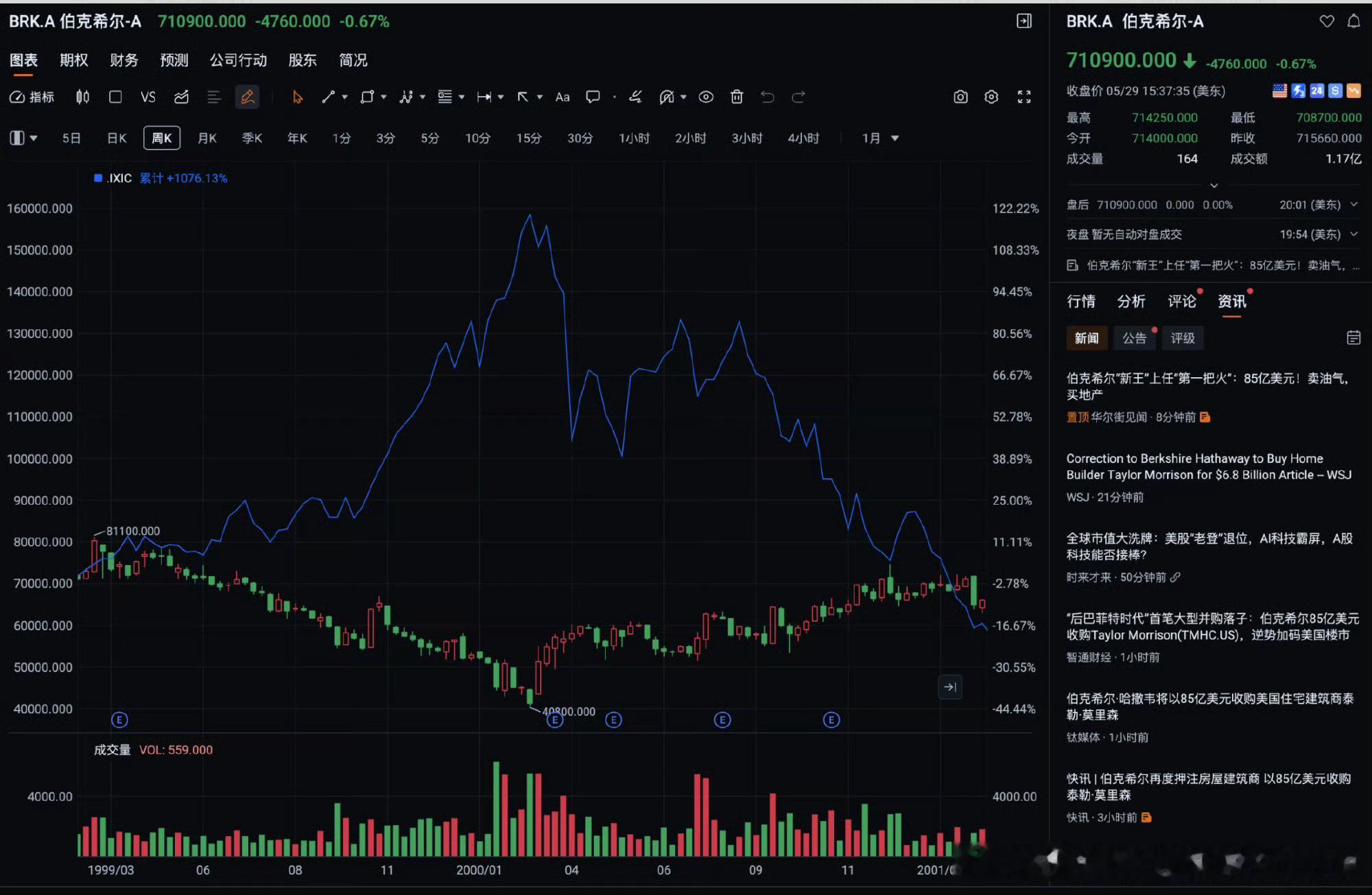This screenshot has height=895, width=1372.
Task: Click the square frame icon beside VS
Action: tap(115, 97)
